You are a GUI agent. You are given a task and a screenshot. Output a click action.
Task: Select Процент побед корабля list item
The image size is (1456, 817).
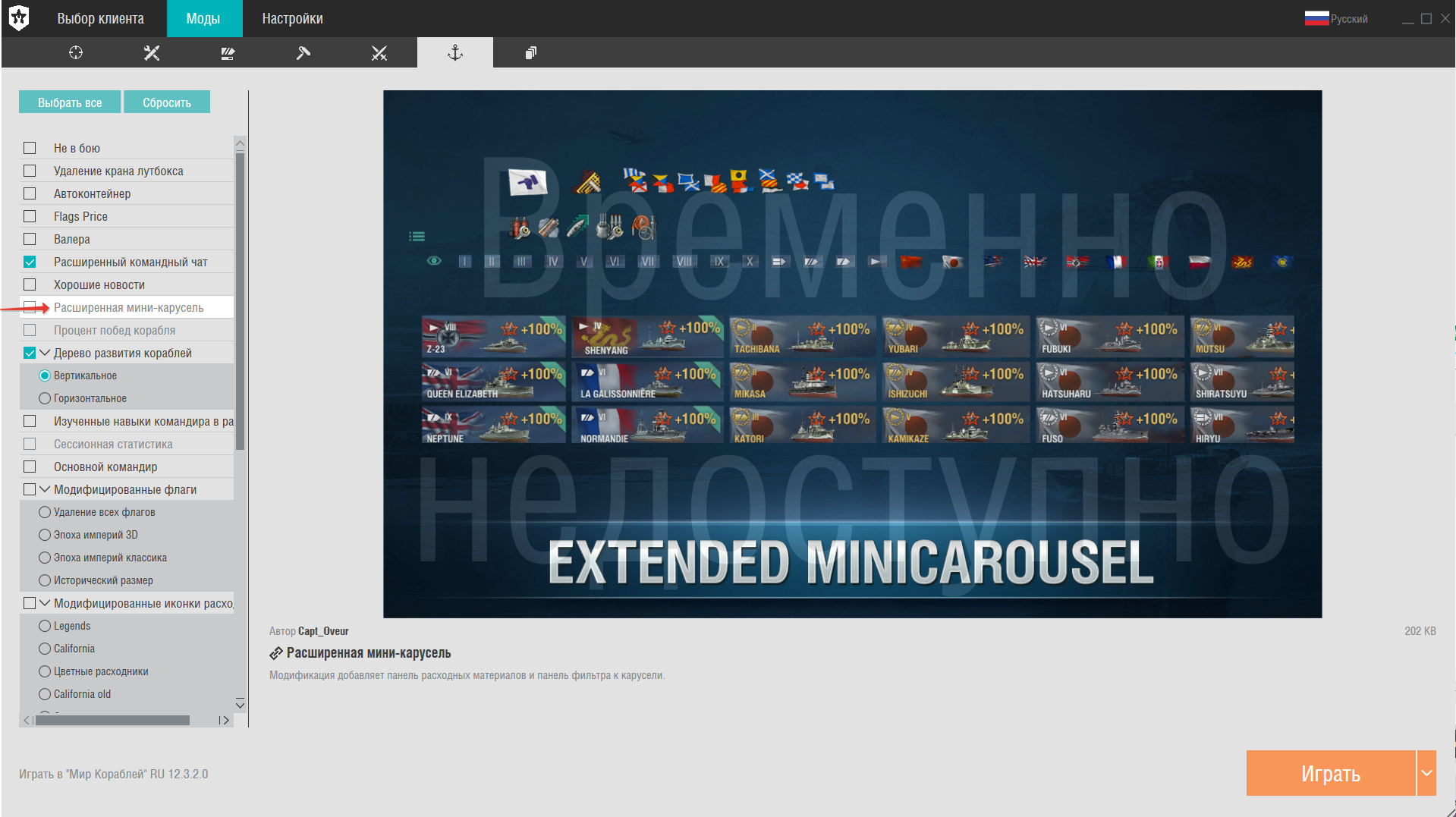click(127, 330)
